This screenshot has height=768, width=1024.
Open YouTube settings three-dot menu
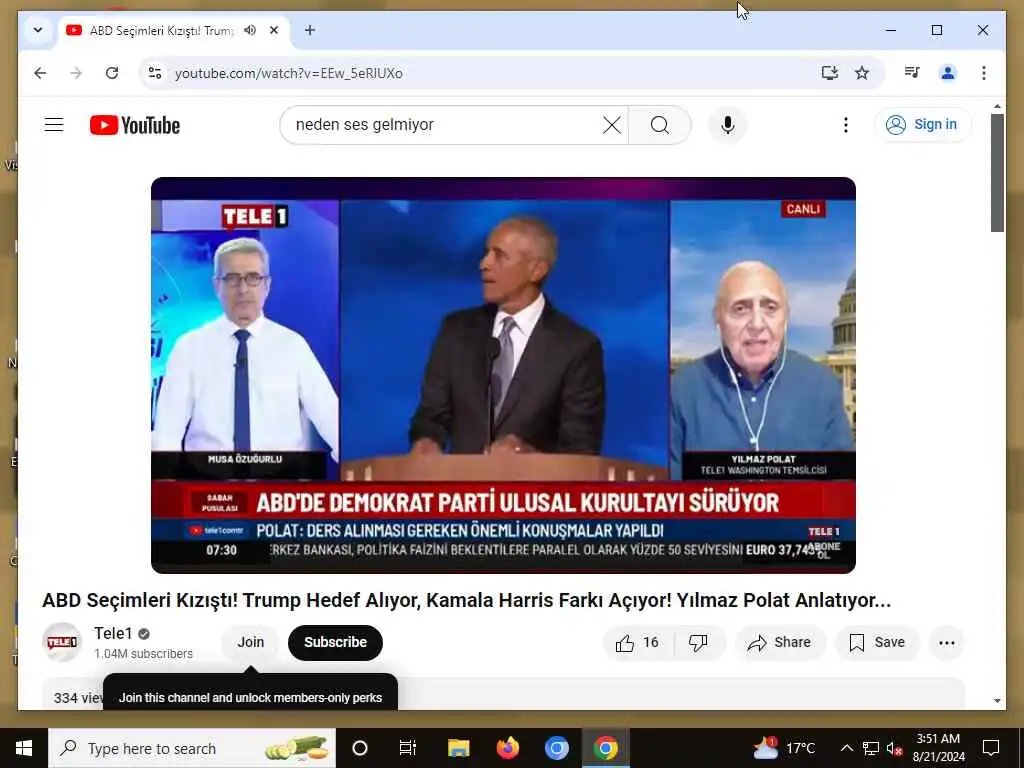tap(846, 125)
